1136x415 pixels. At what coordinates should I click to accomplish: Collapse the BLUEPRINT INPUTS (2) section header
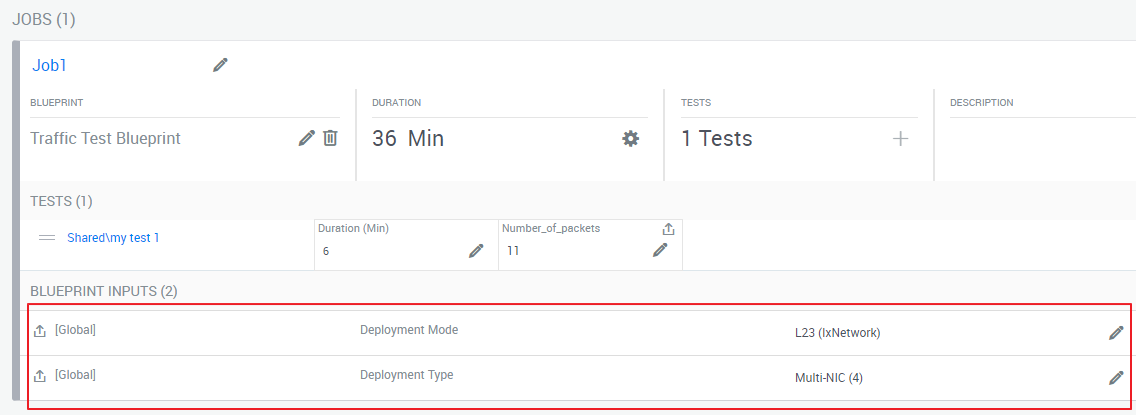[103, 291]
